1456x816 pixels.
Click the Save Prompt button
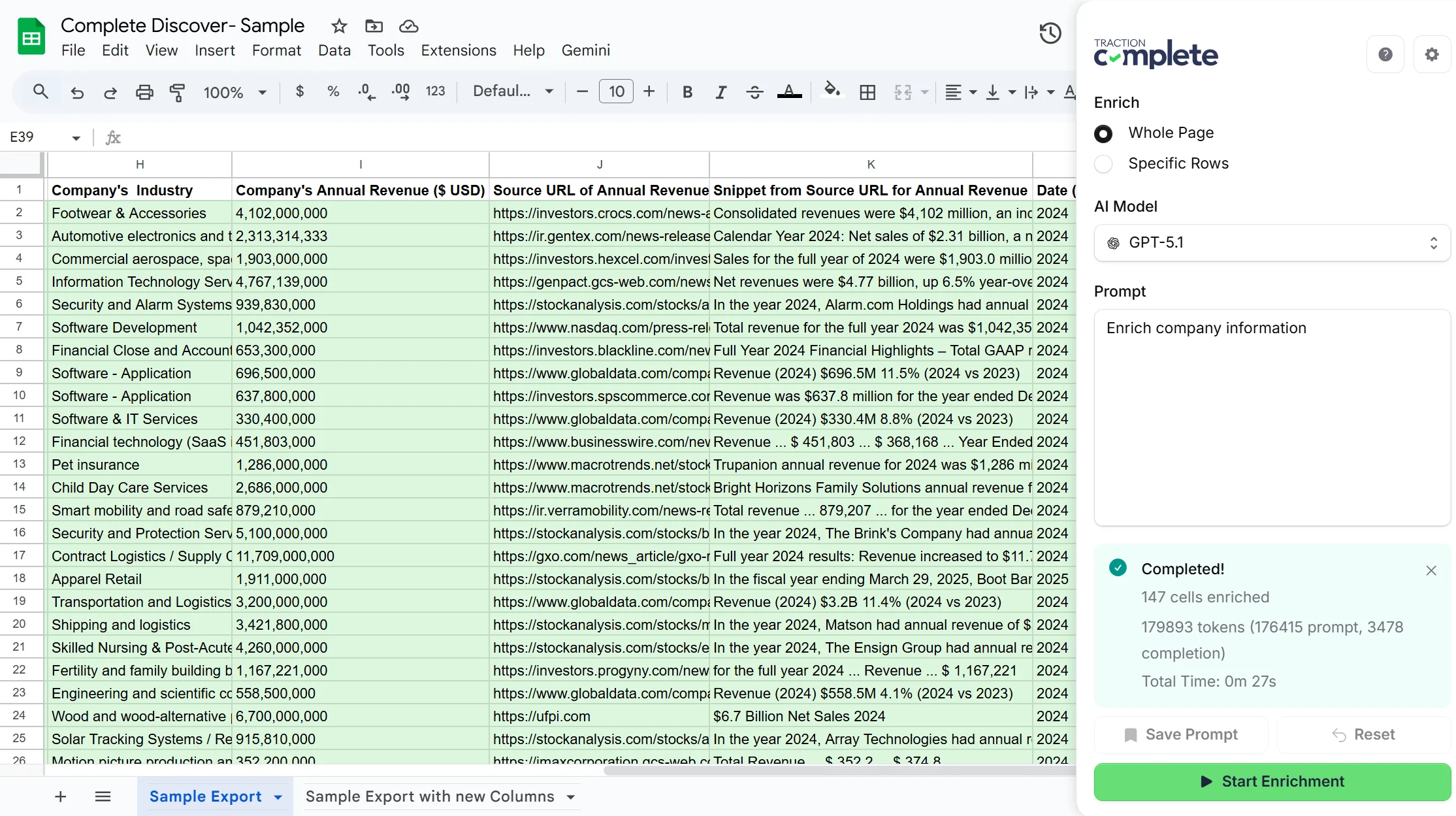pos(1180,734)
